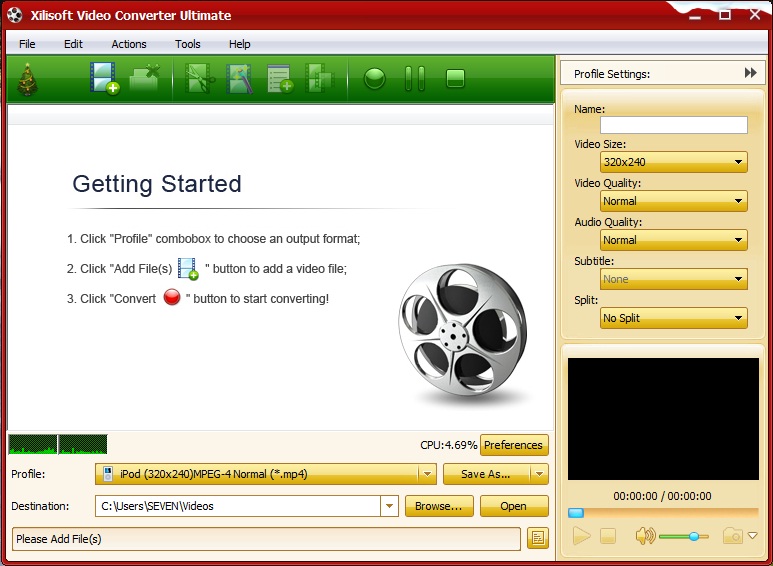Take a snapshot with the camera icon
Screen dimensions: 773x566
pyautogui.click(x=733, y=535)
